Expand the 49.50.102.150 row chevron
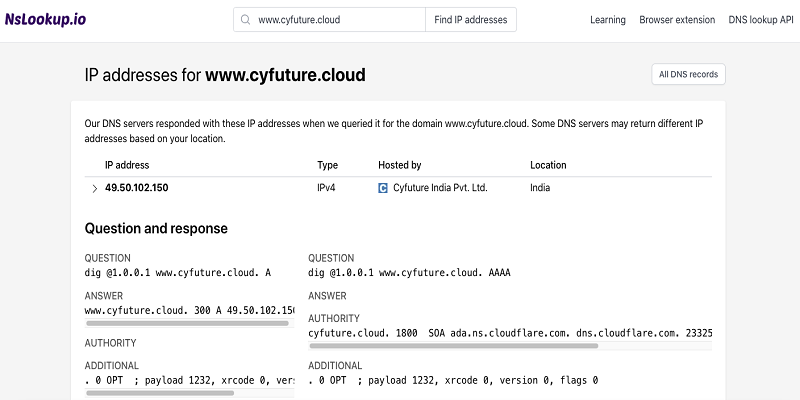Image resolution: width=800 pixels, height=400 pixels. (x=94, y=188)
